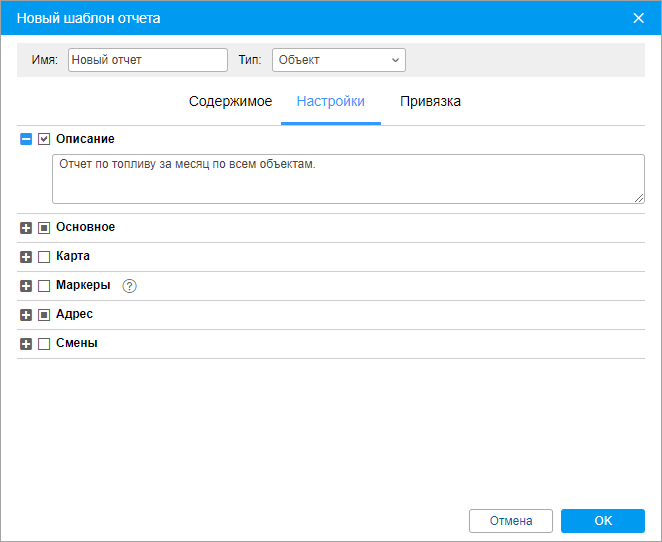Expand the Карта section plus icon
This screenshot has width=662, height=542.
(x=26, y=257)
